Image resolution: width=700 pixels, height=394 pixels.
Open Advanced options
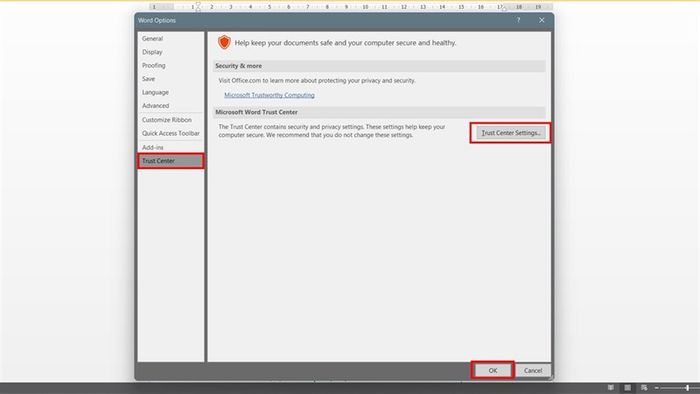(171, 106)
